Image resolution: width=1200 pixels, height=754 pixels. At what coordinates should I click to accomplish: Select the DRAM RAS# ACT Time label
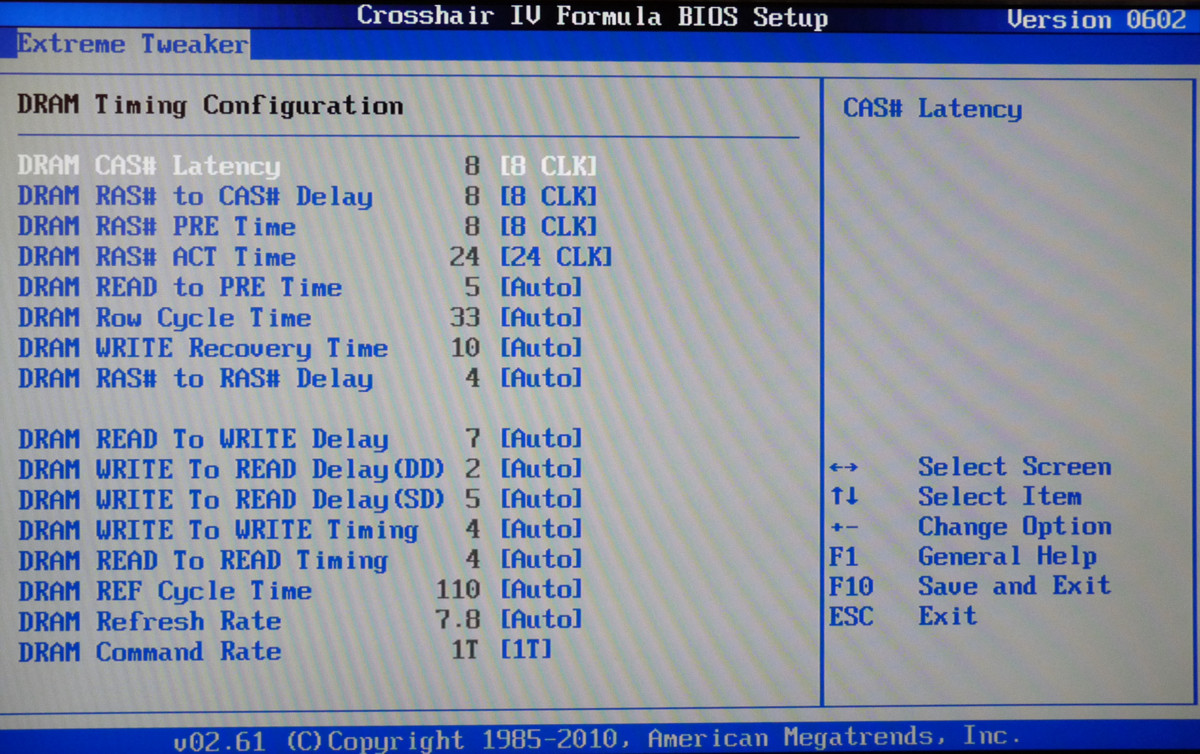157,257
